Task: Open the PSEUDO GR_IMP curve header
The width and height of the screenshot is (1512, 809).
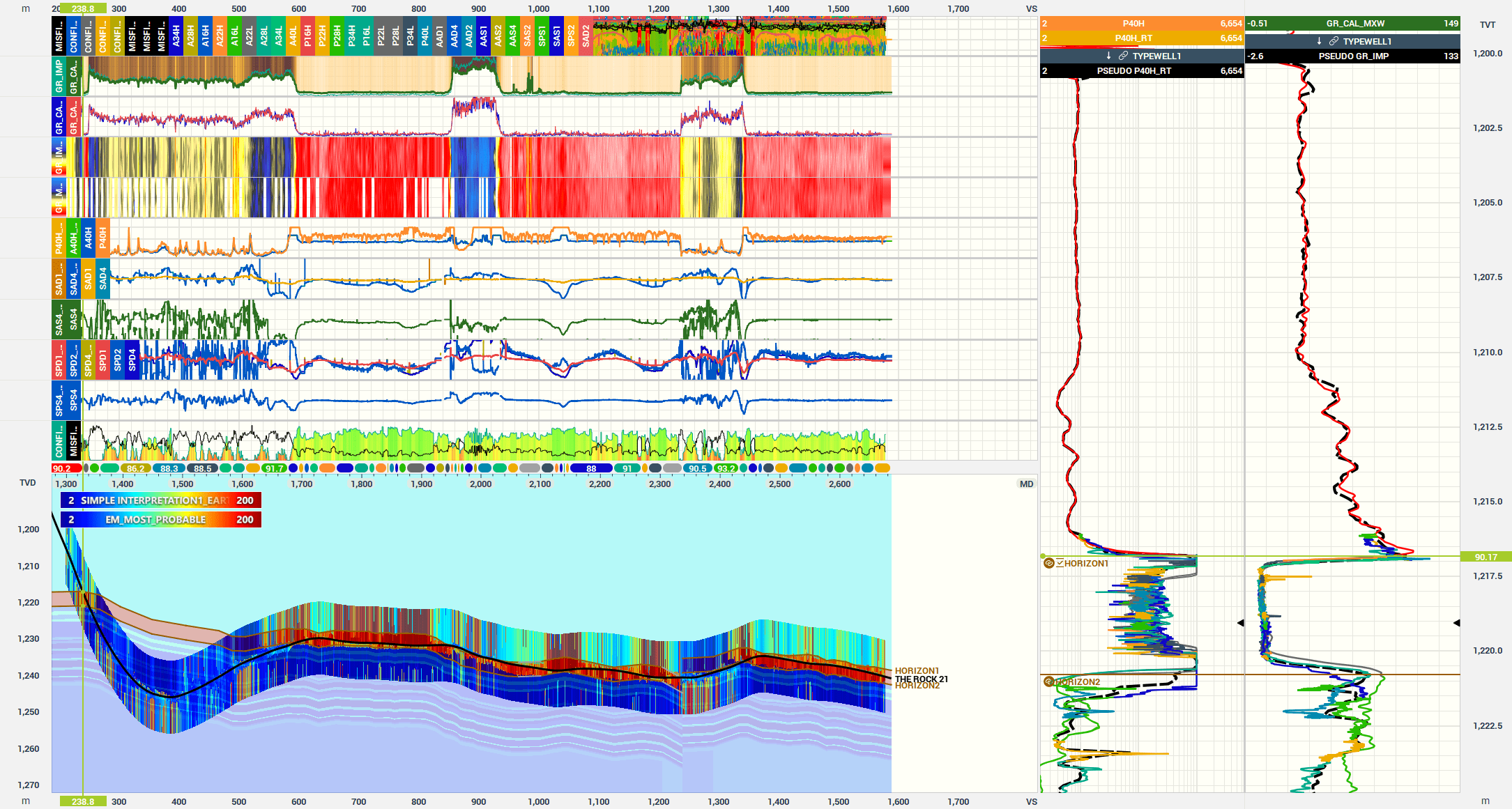Action: 1352,56
